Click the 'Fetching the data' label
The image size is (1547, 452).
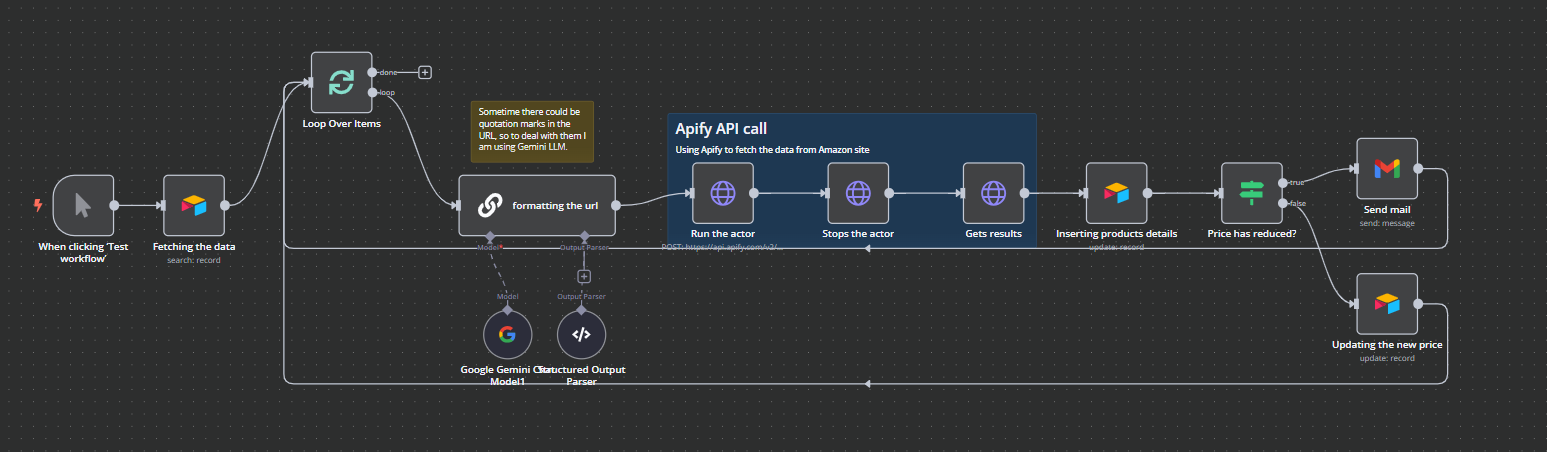(x=194, y=246)
